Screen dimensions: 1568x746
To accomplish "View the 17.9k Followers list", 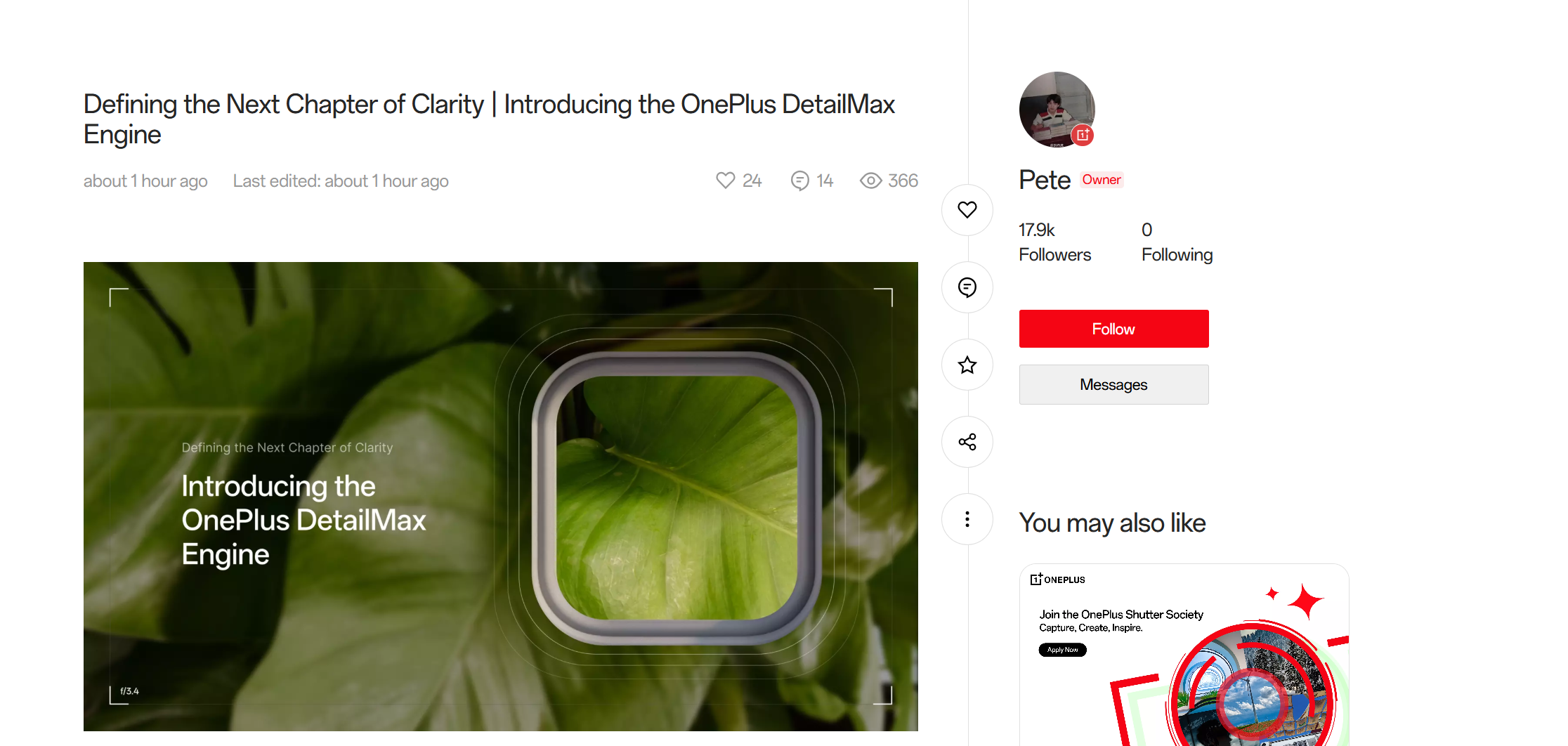I will pos(1055,242).
